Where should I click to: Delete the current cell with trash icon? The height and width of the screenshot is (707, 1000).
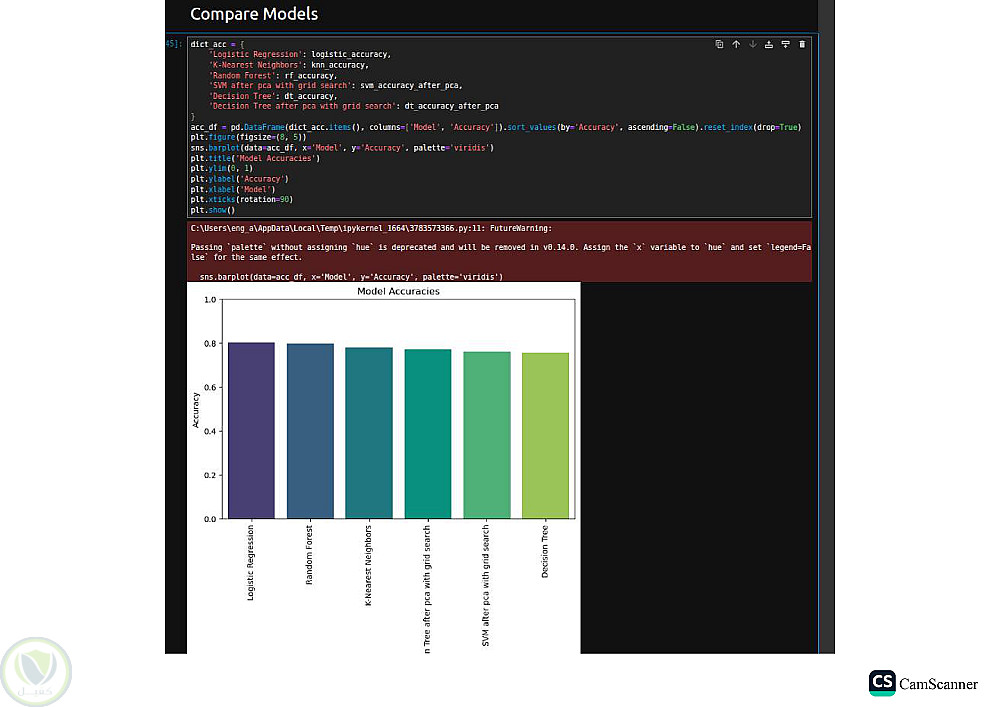(x=801, y=44)
